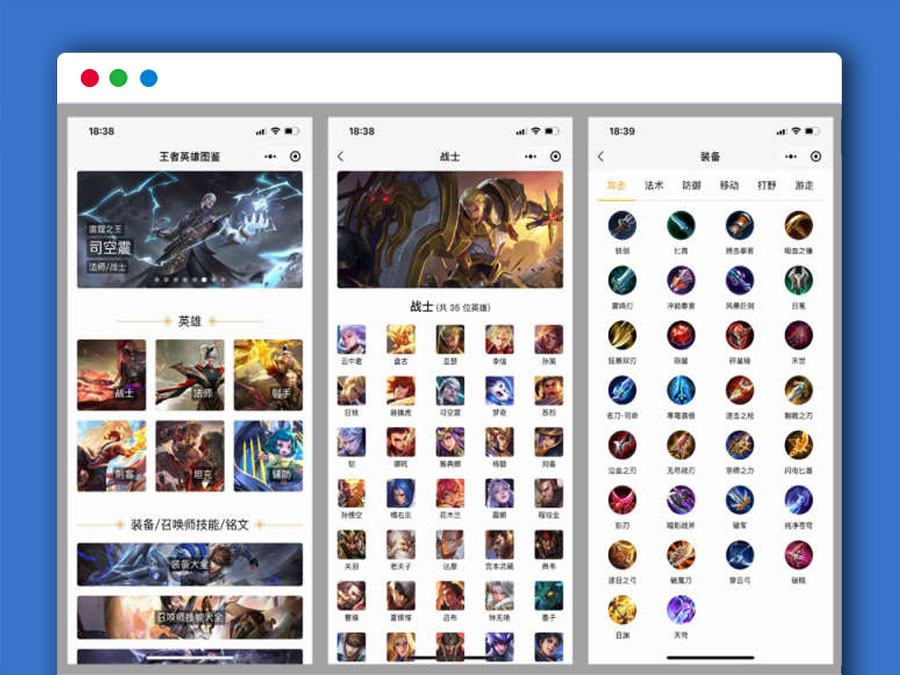Click the 司空震 carousel banner
Viewport: 900px width, 675px height.
point(190,229)
